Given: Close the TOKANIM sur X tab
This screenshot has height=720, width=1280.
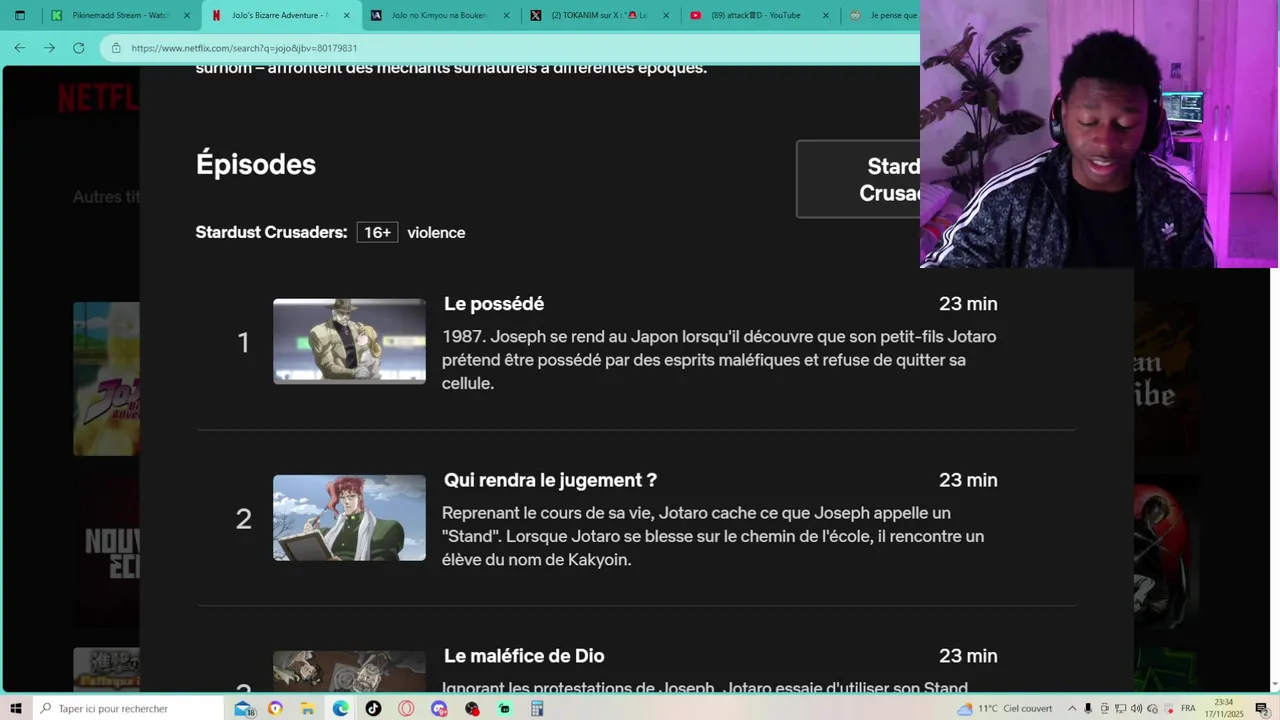Looking at the screenshot, I should [x=666, y=15].
